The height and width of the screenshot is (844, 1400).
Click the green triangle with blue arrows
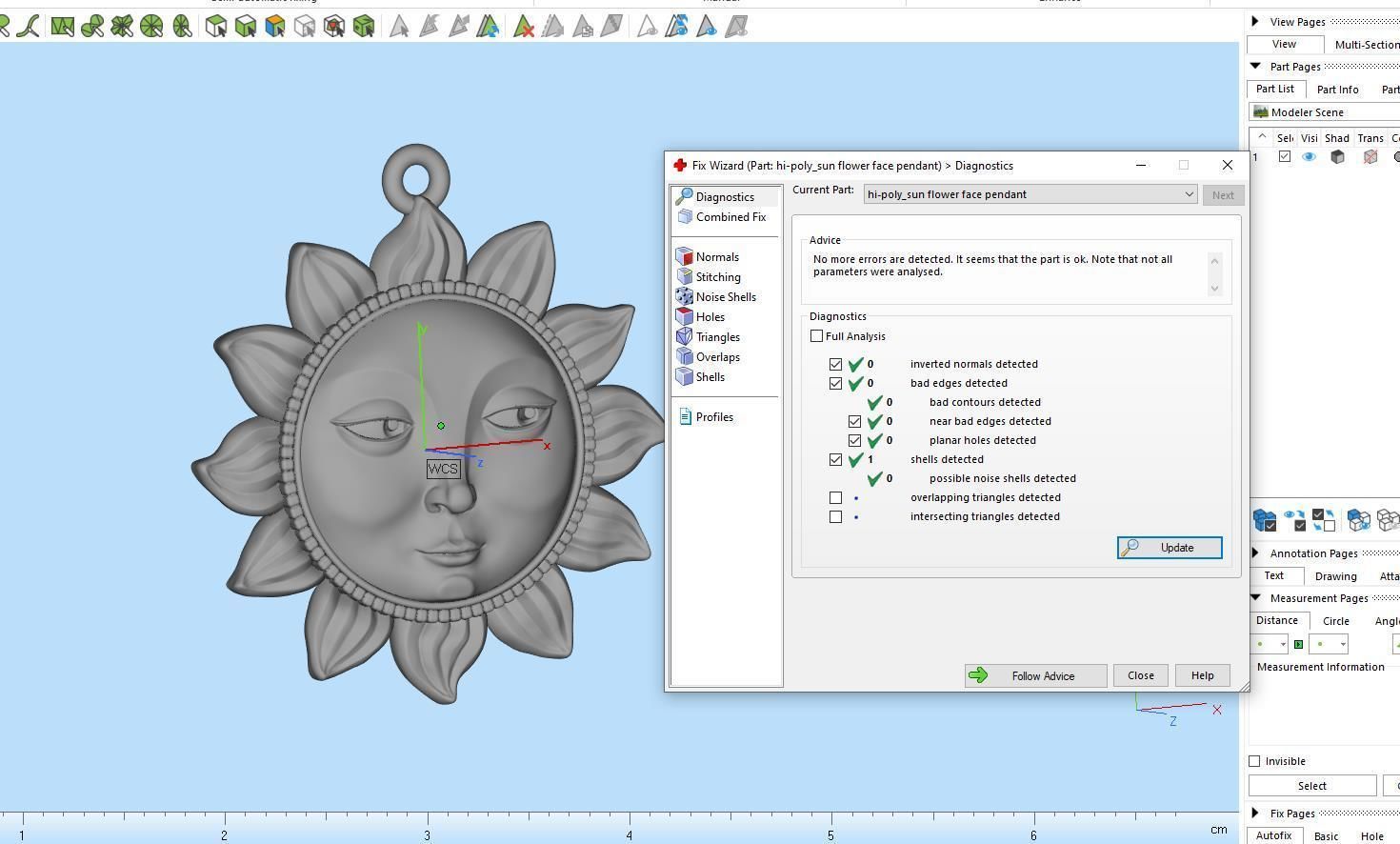click(488, 27)
